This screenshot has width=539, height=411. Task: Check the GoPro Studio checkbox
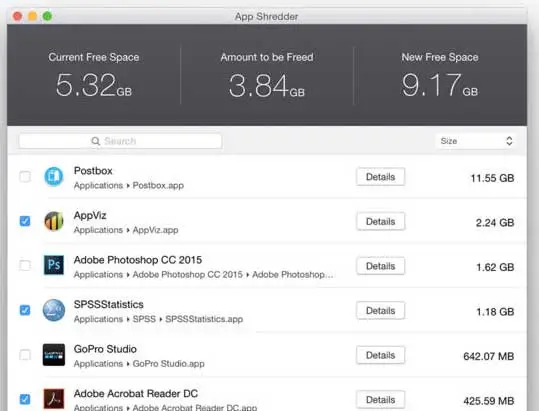25,355
